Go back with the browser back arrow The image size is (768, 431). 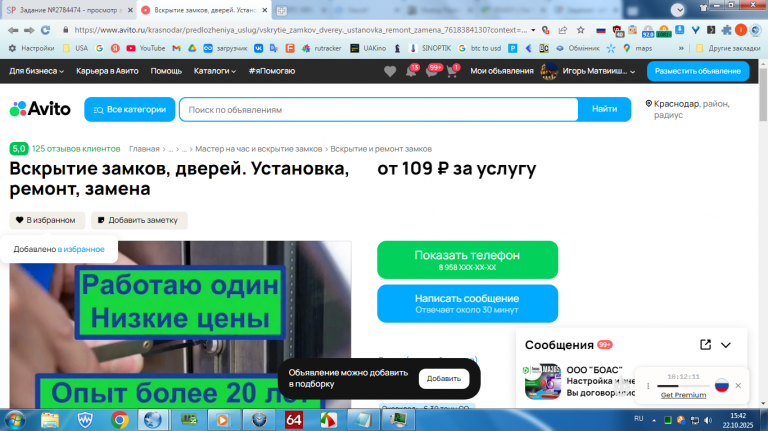point(13,30)
